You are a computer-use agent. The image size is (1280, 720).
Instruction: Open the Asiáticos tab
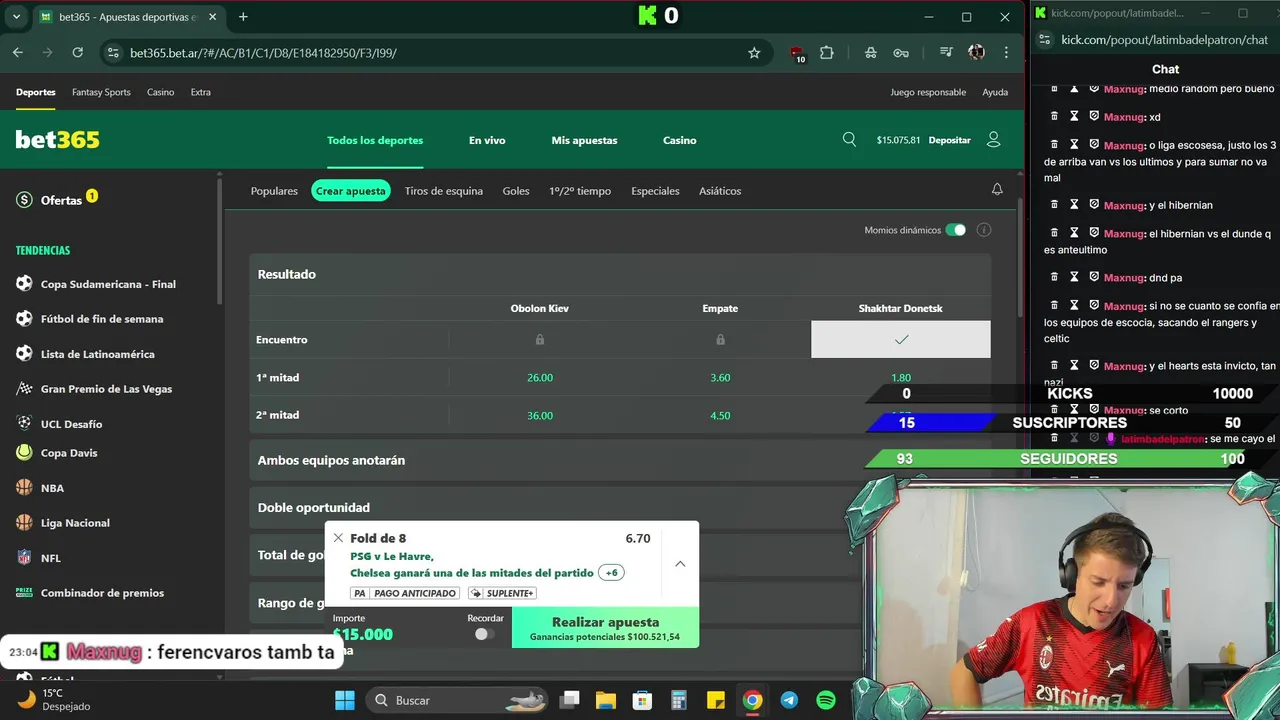click(720, 191)
